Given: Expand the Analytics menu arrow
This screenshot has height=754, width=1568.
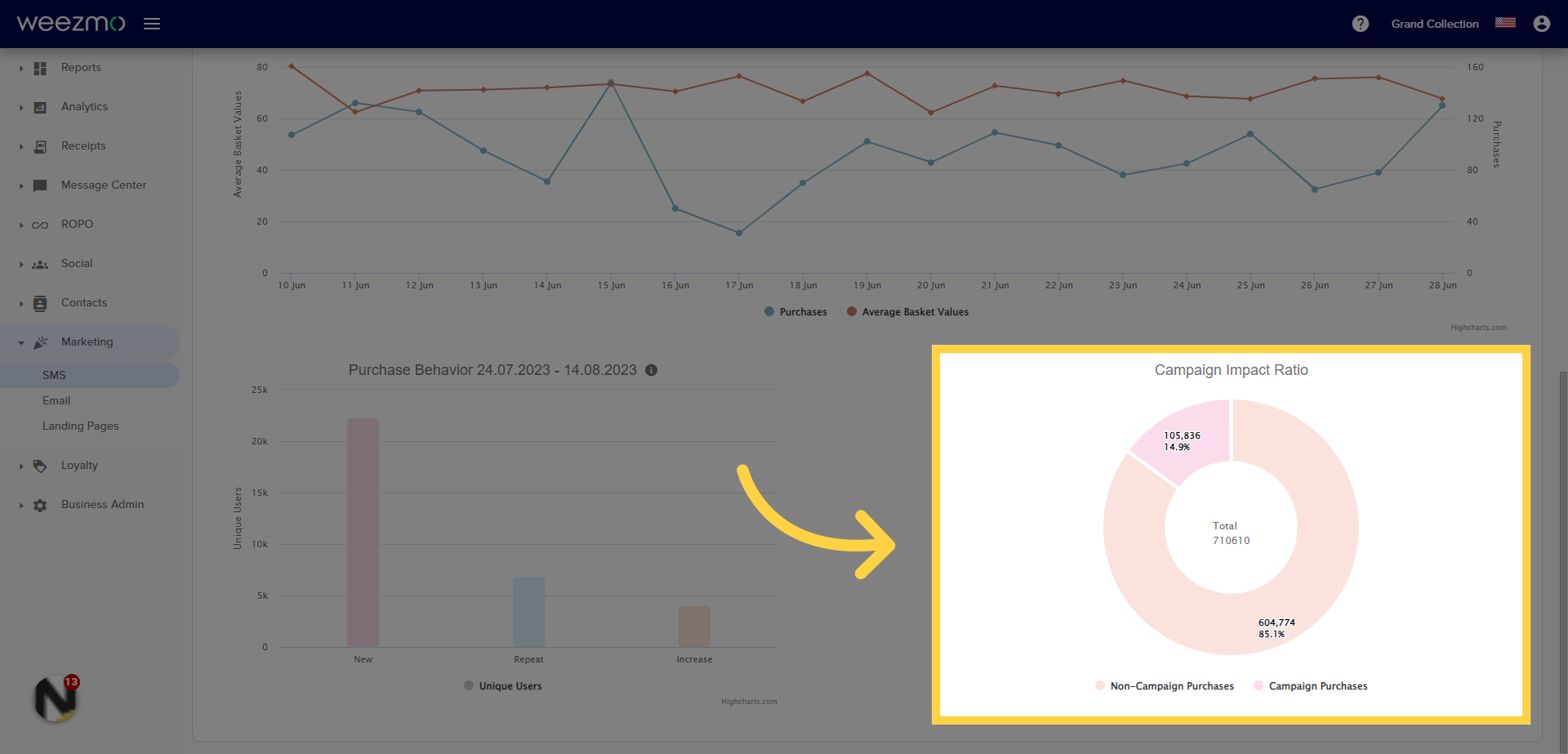Looking at the screenshot, I should point(21,108).
